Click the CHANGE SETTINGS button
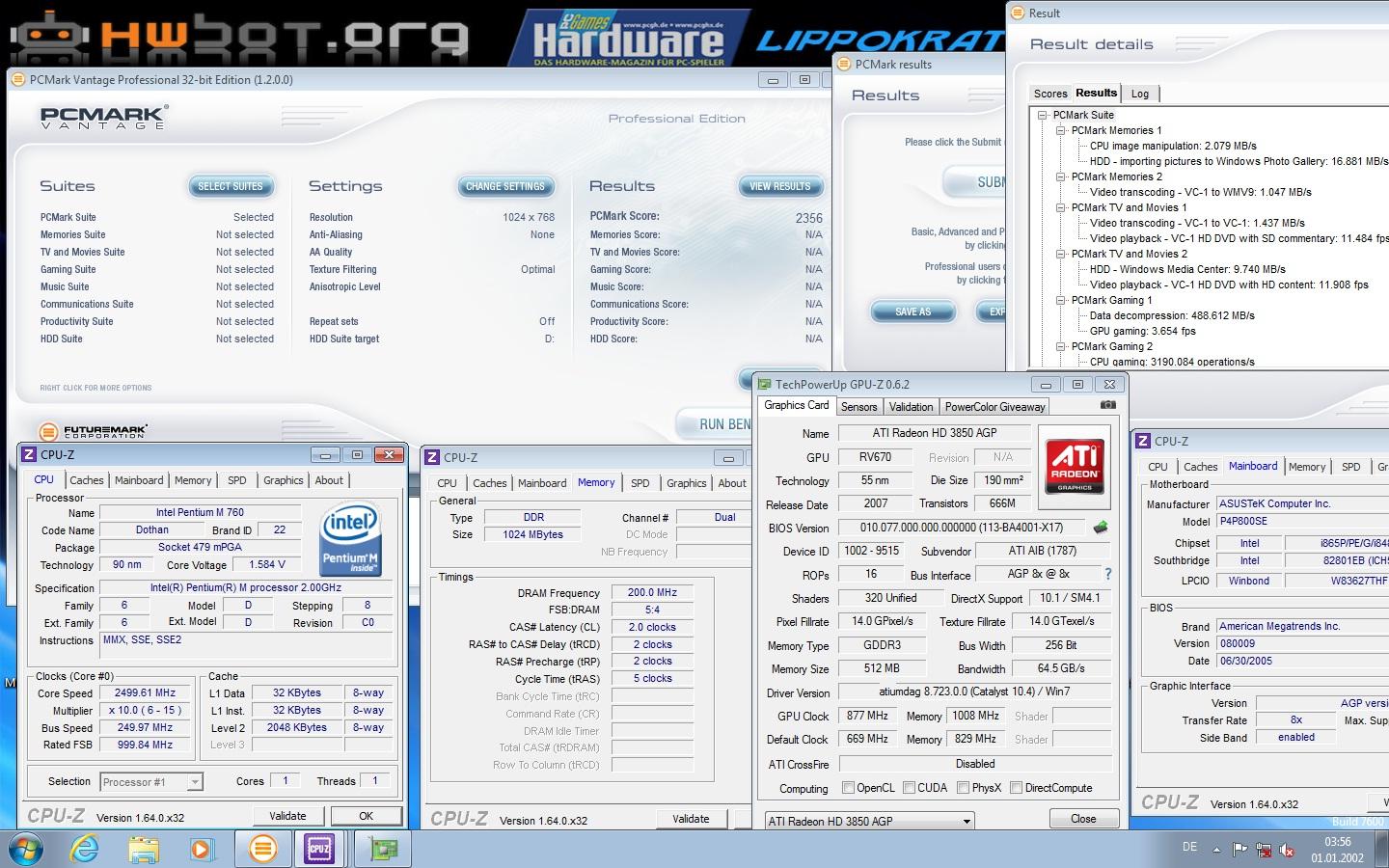Viewport: 1389px width, 868px height. 505,186
